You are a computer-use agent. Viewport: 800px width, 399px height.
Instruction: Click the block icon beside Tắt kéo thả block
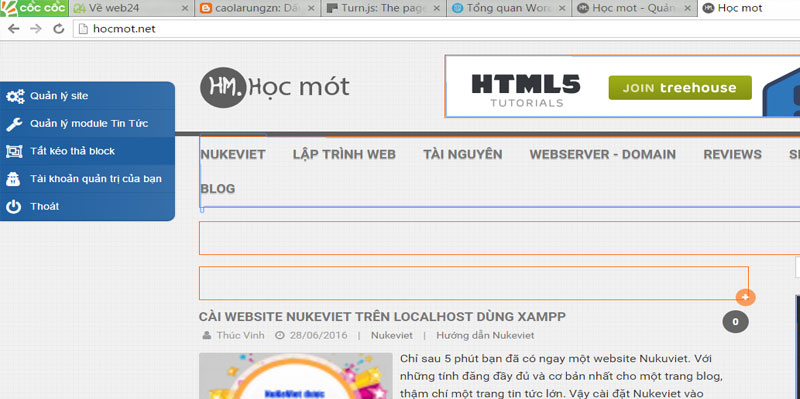point(14,152)
